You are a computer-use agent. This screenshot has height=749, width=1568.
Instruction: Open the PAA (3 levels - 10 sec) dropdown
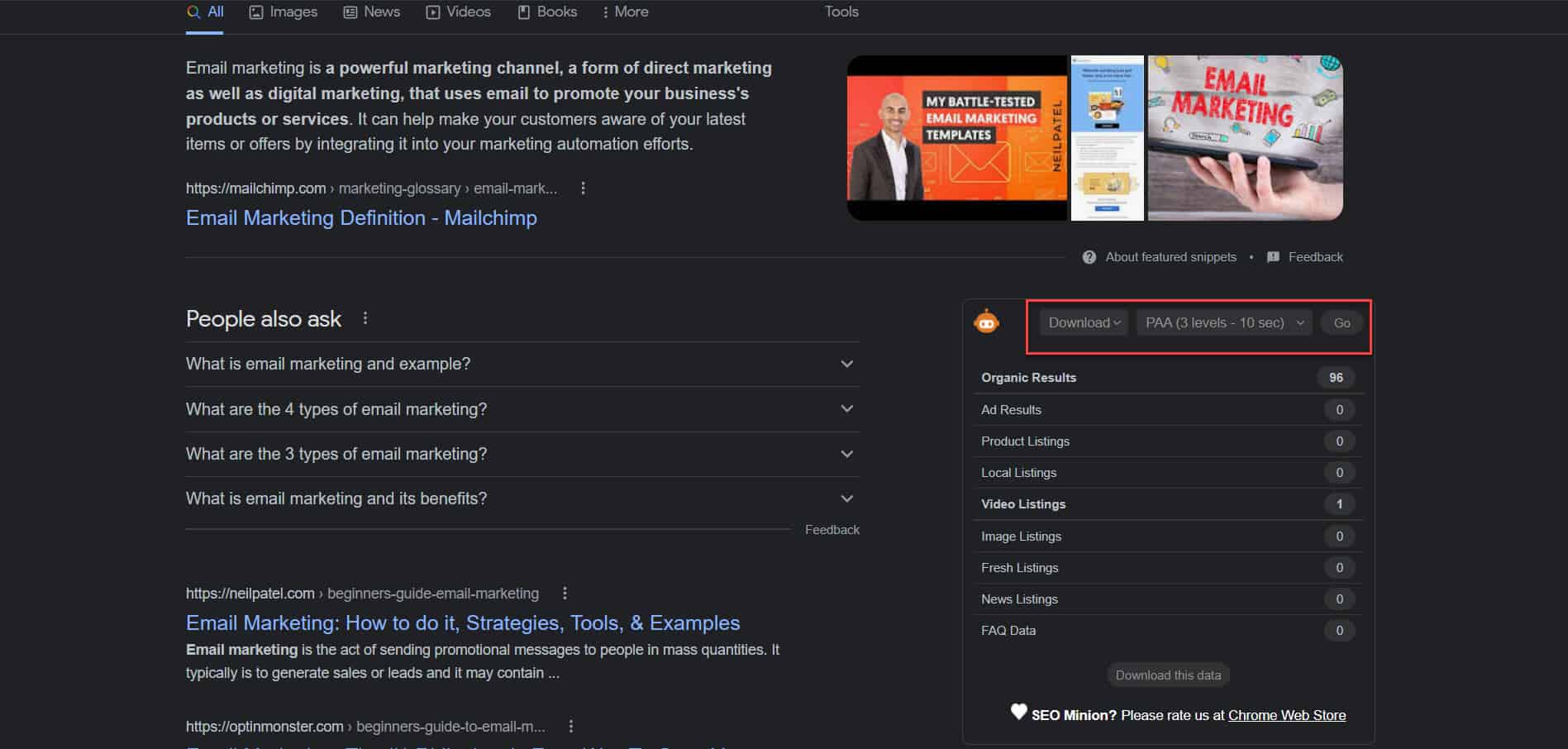[x=1223, y=322]
